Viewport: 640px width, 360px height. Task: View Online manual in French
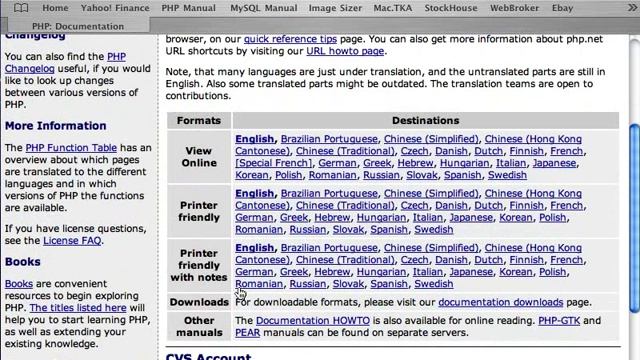(x=567, y=151)
